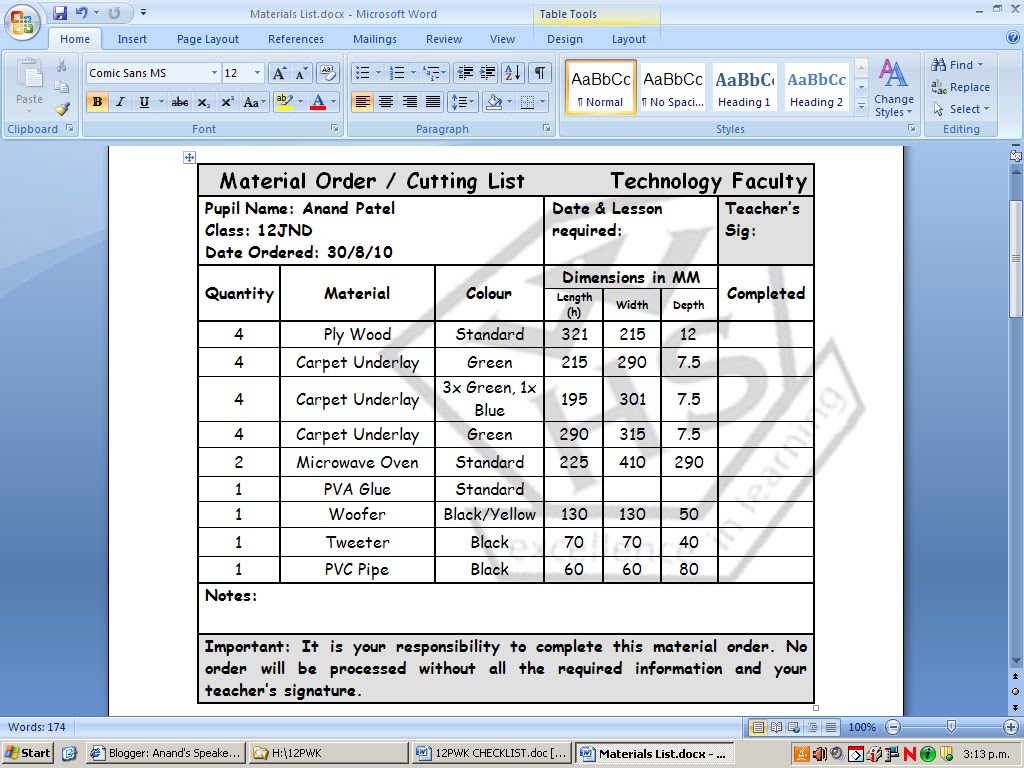Apply the Heading 1 style from the gallery
This screenshot has width=1024, height=768.
pyautogui.click(x=744, y=86)
